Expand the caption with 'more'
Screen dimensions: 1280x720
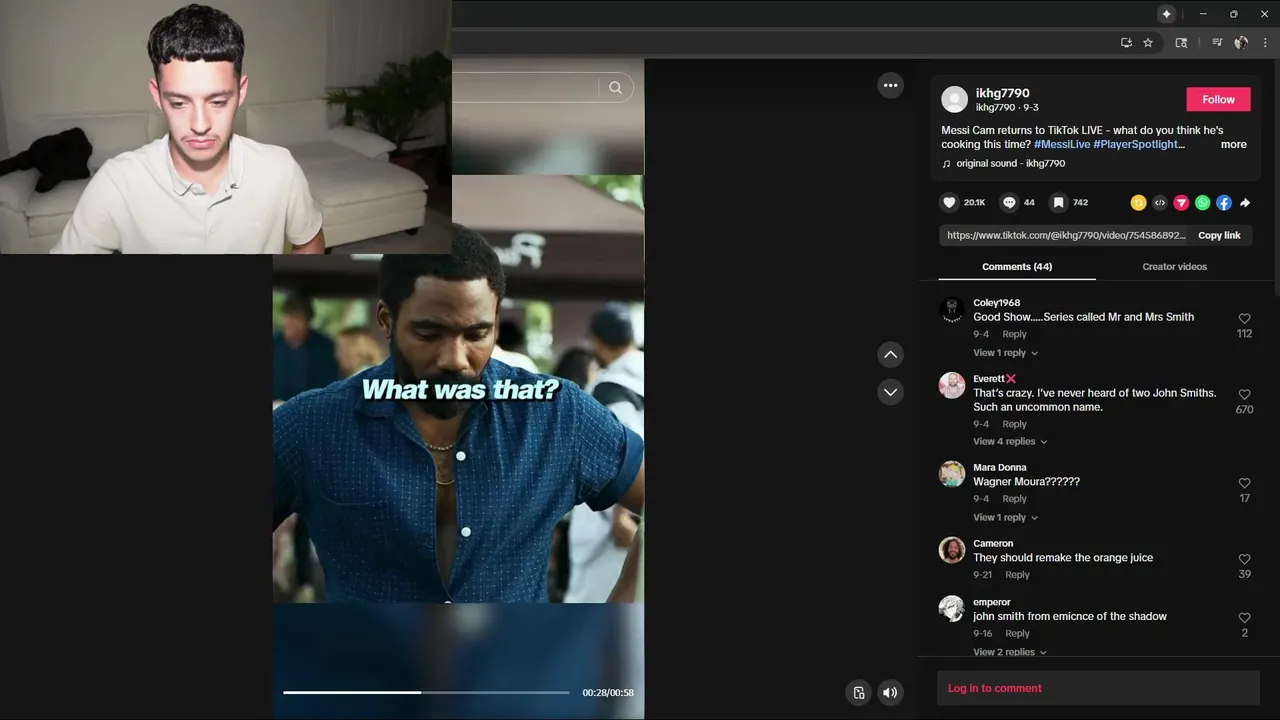pos(1233,145)
